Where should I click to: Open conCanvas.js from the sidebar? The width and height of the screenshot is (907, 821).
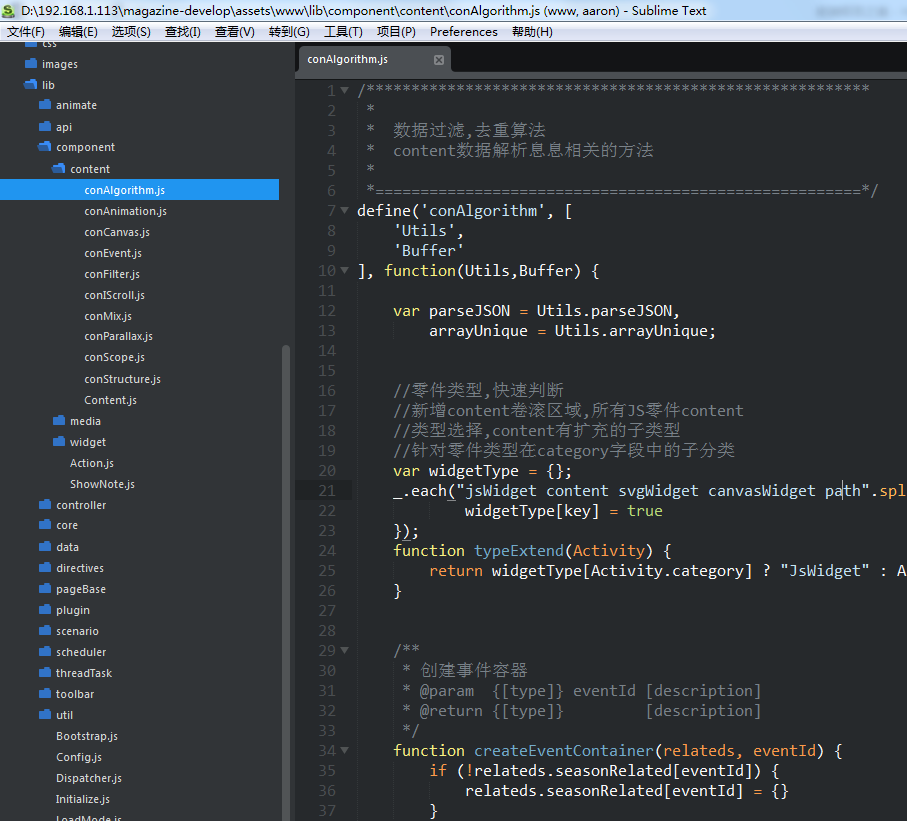coord(117,232)
